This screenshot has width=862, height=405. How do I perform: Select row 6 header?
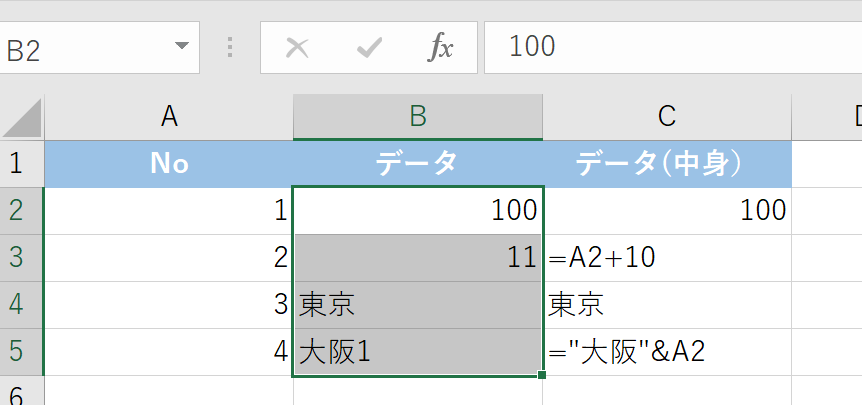pyautogui.click(x=21, y=392)
